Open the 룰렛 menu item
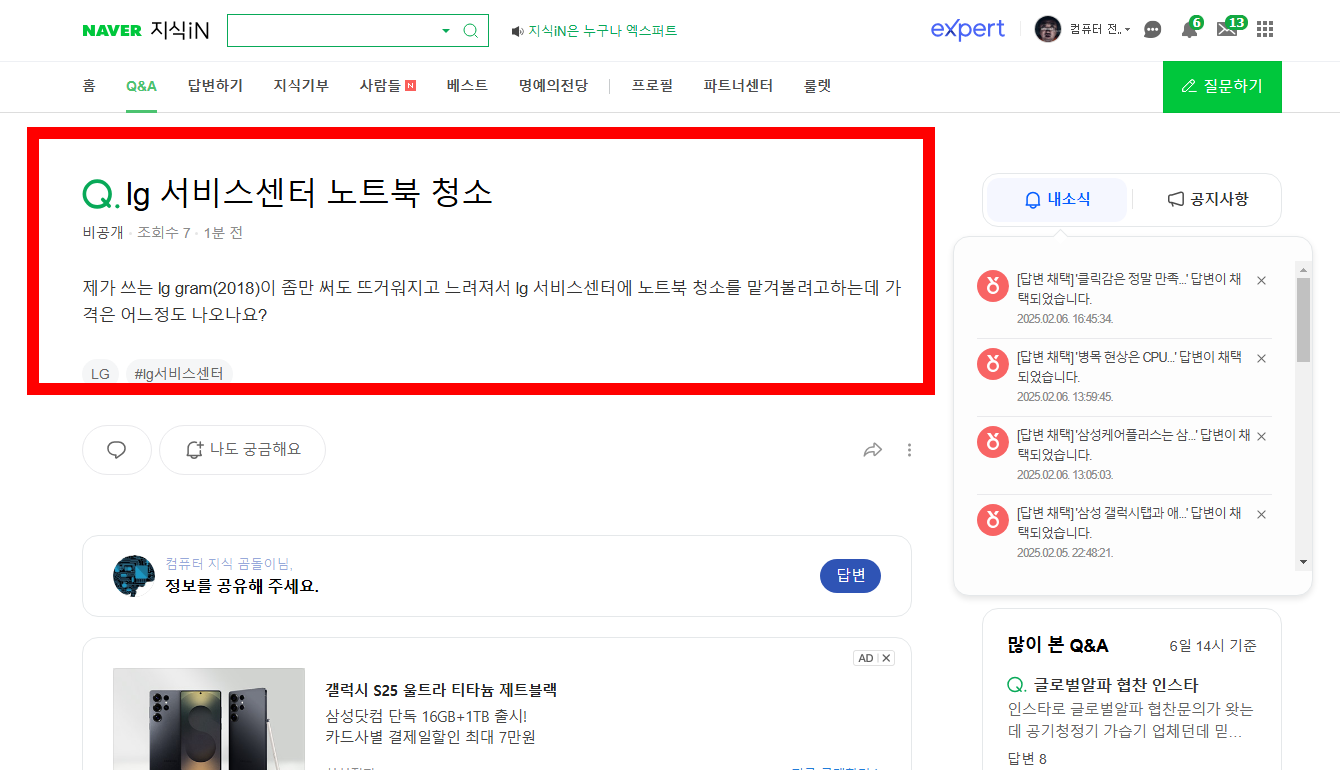The image size is (1340, 770). click(817, 86)
